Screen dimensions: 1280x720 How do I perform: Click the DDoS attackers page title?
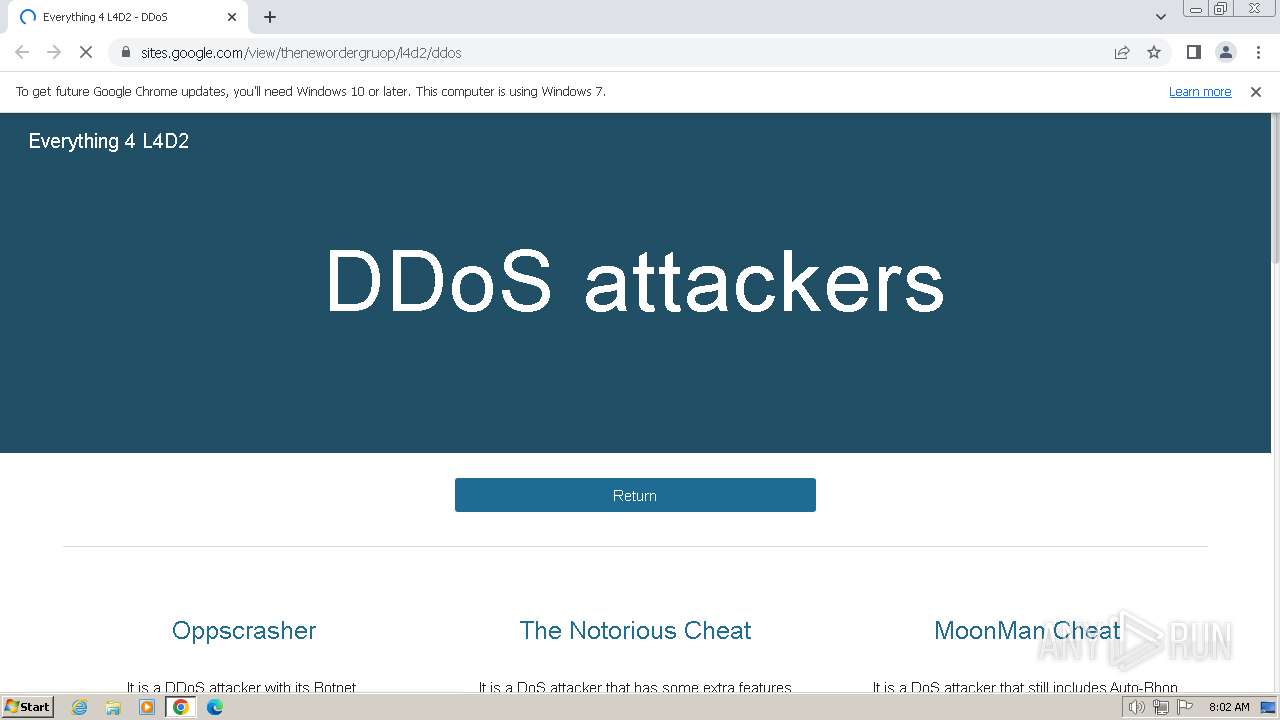635,281
